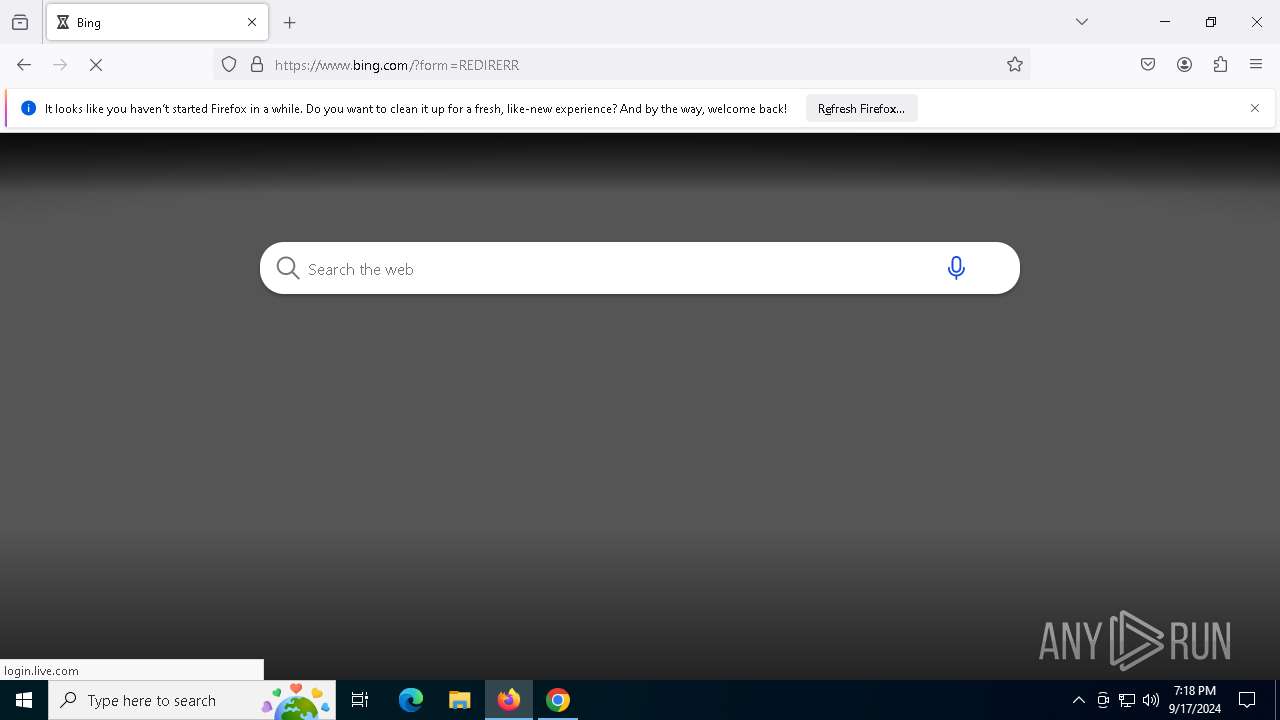Start voice search with microphone icon
1280x720 pixels.
pyautogui.click(x=956, y=268)
